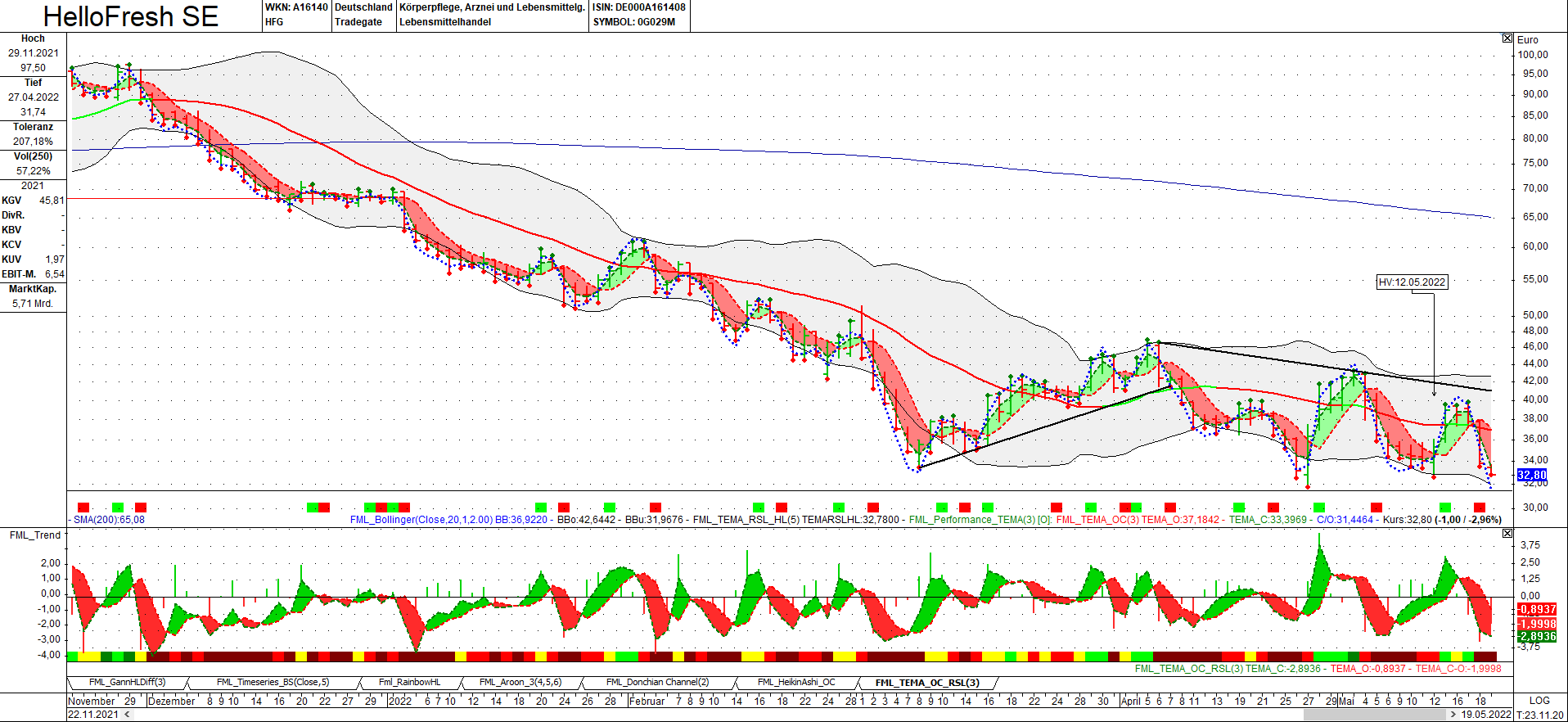Select the Fml_RainbowHL indicator tab
Viewport: 1568px width, 722px height.
pyautogui.click(x=409, y=683)
